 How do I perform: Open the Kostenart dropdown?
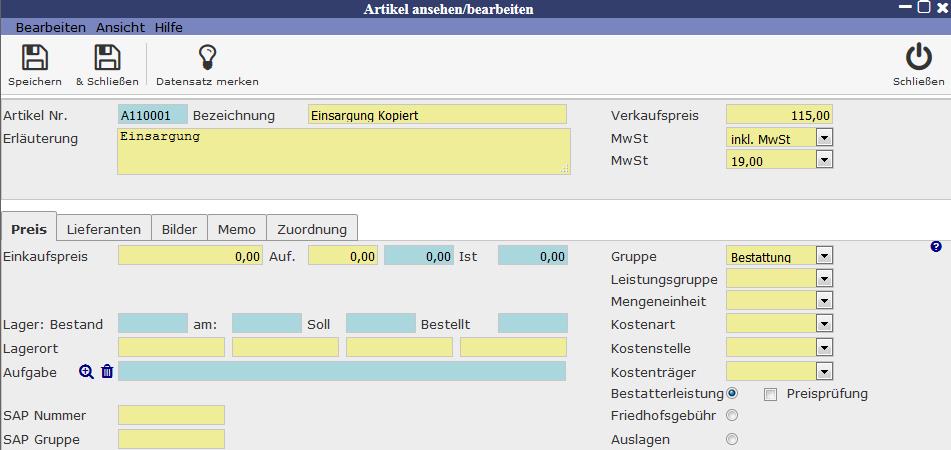point(824,325)
